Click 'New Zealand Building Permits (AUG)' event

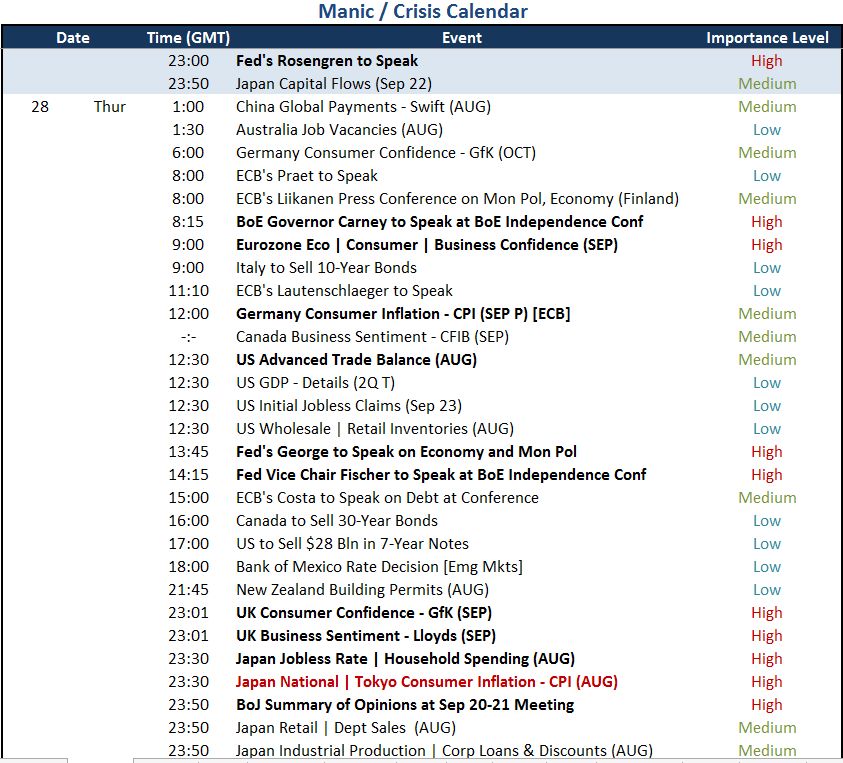coord(362,590)
